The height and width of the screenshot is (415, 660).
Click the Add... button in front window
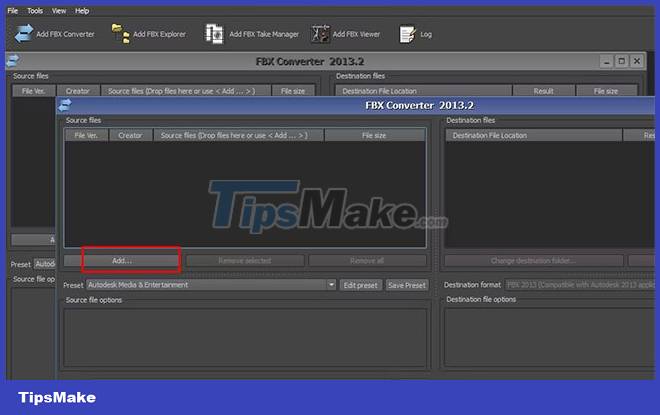coord(122,261)
